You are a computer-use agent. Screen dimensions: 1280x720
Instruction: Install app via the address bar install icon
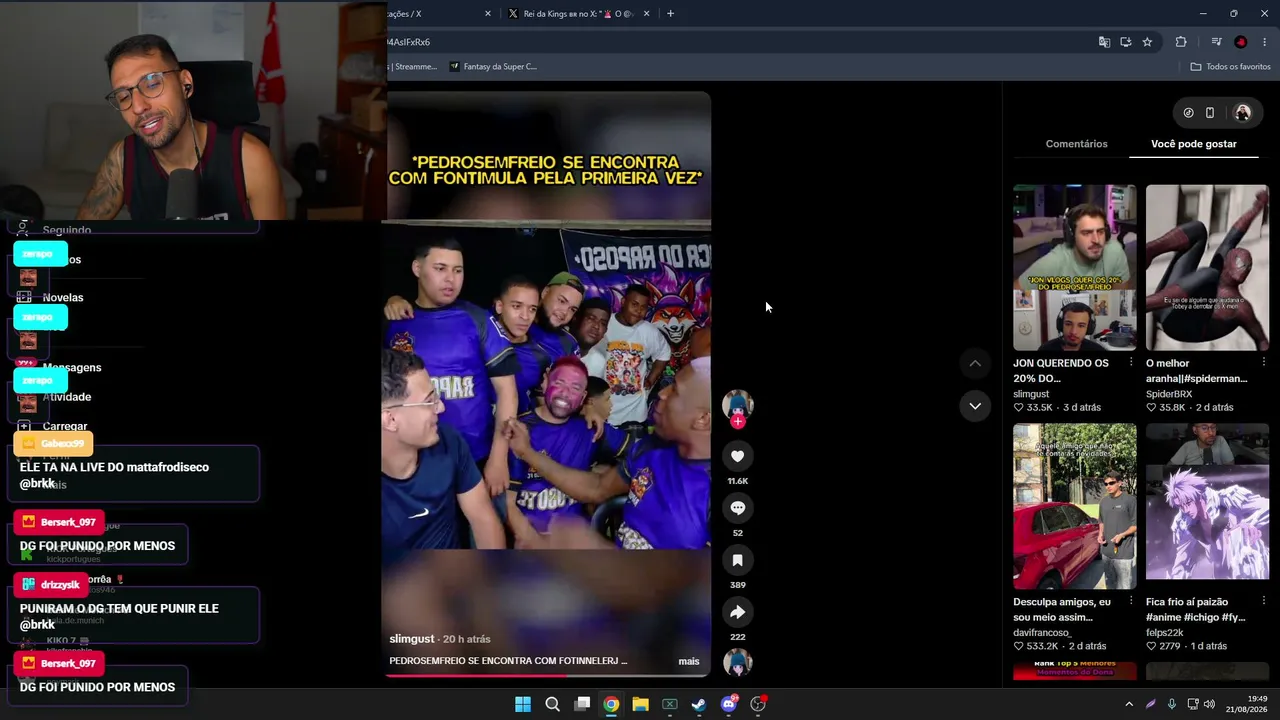(x=1126, y=42)
